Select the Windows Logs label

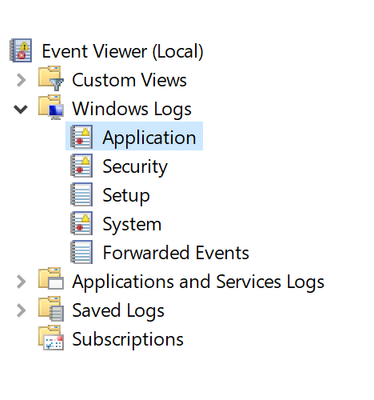click(132, 109)
